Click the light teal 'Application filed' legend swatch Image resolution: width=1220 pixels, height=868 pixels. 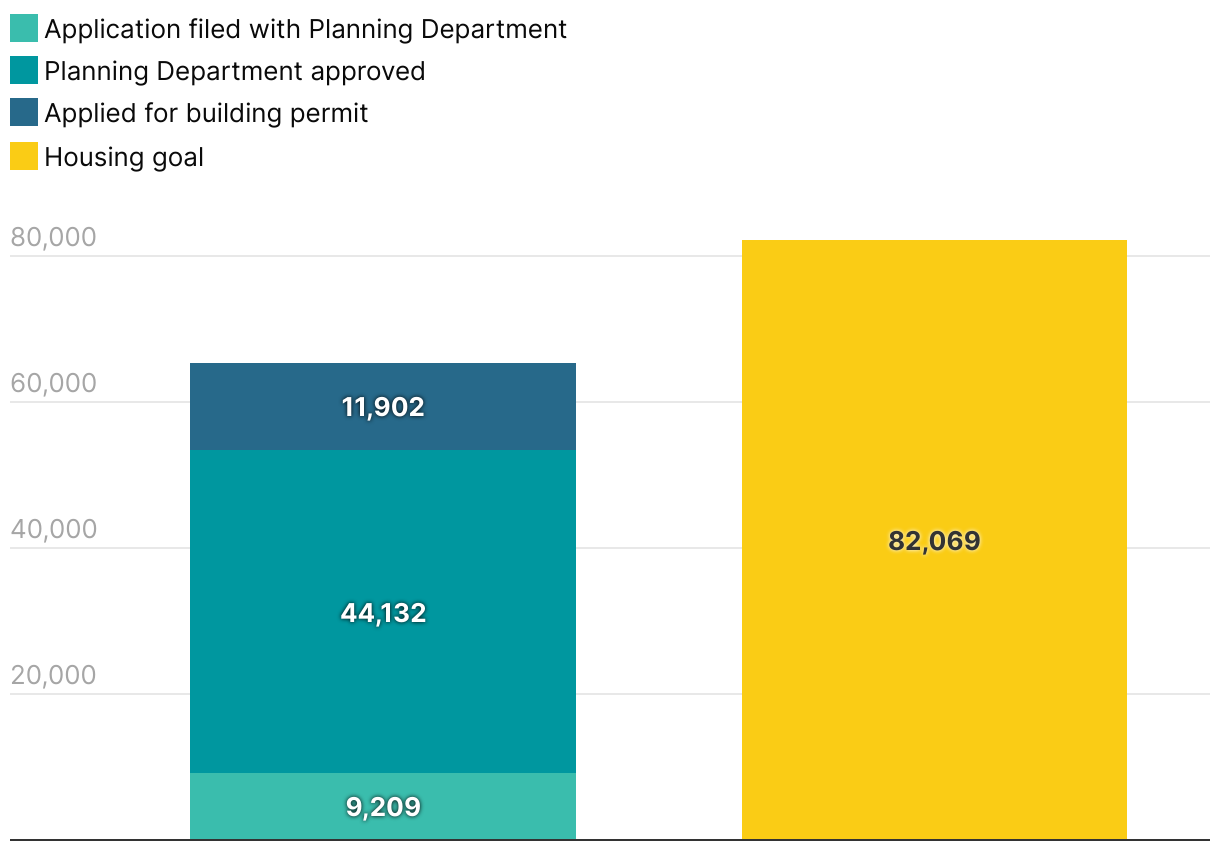point(24,29)
